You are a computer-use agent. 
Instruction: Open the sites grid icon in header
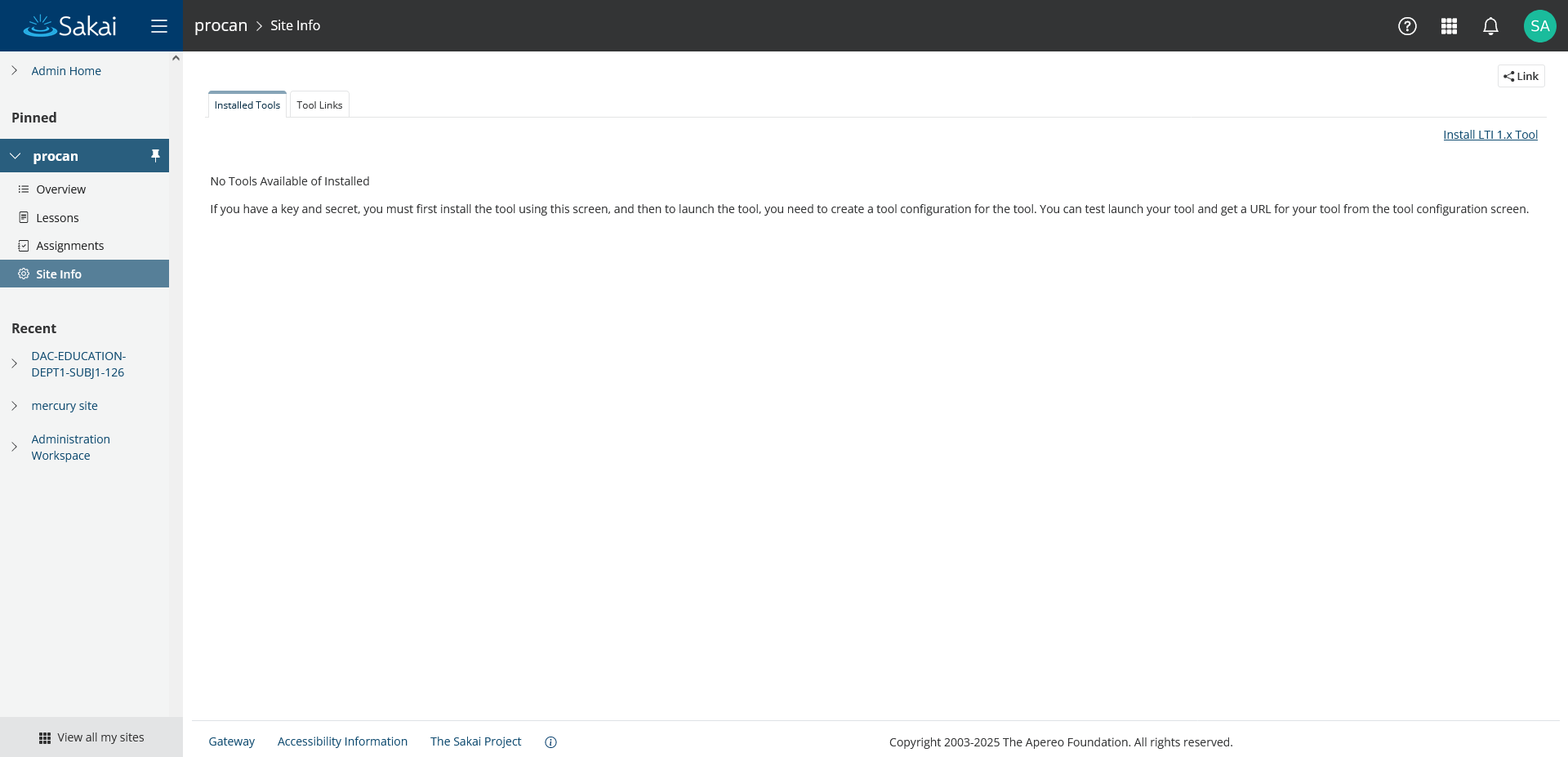point(1449,26)
